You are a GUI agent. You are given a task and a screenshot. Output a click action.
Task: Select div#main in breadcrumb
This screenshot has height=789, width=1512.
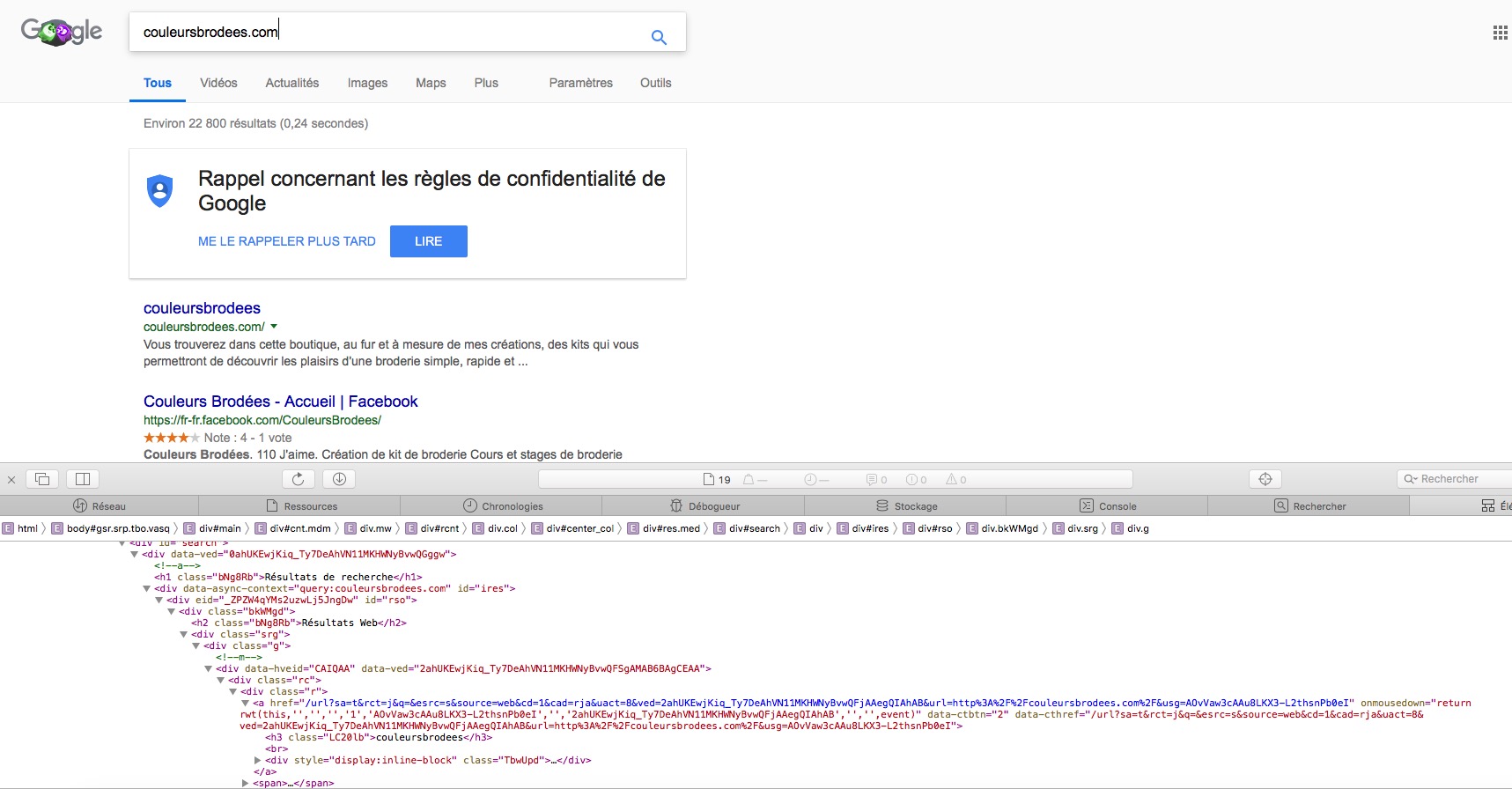212,528
